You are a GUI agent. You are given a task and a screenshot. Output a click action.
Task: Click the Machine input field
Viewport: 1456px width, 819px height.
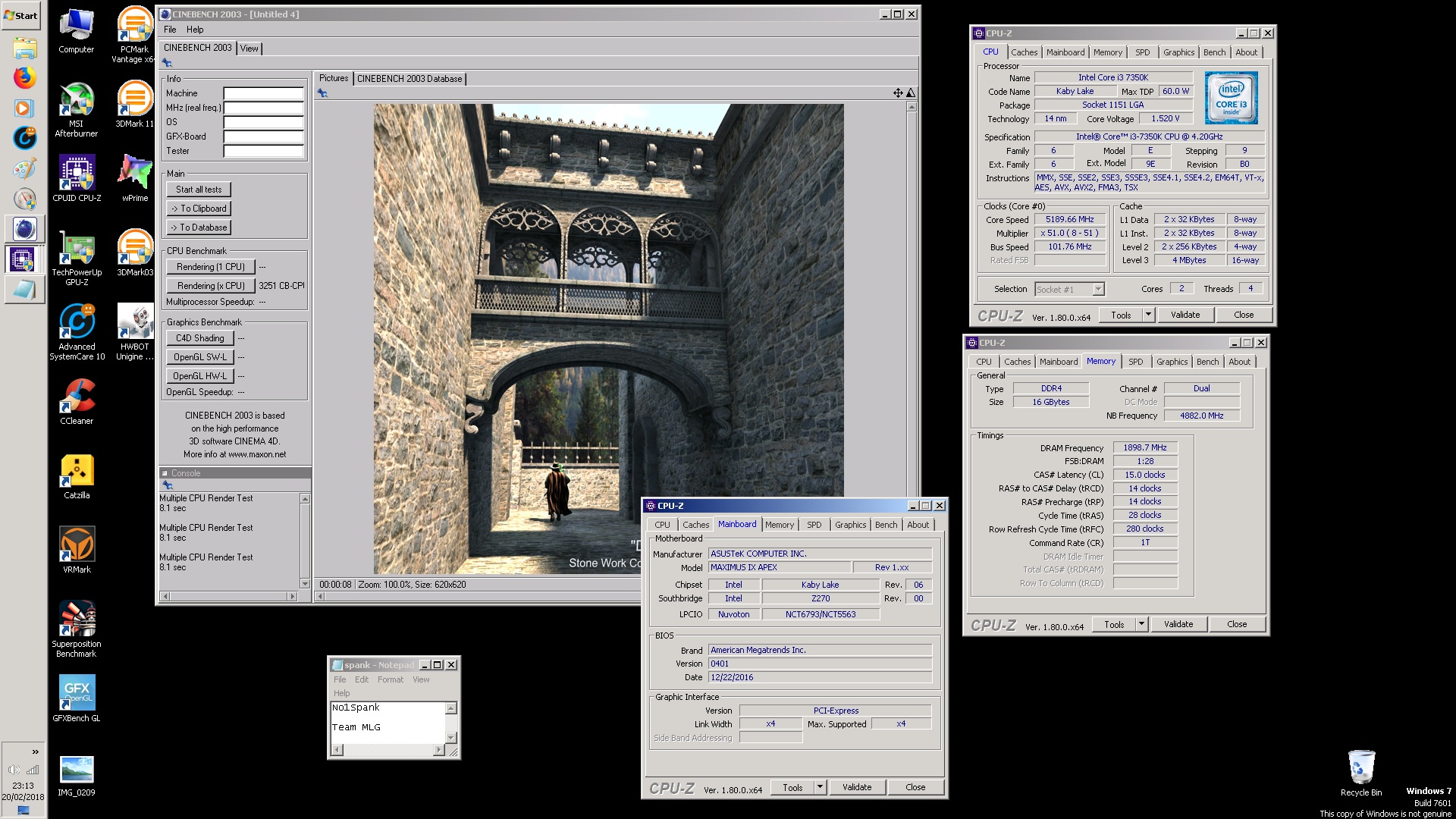[263, 93]
